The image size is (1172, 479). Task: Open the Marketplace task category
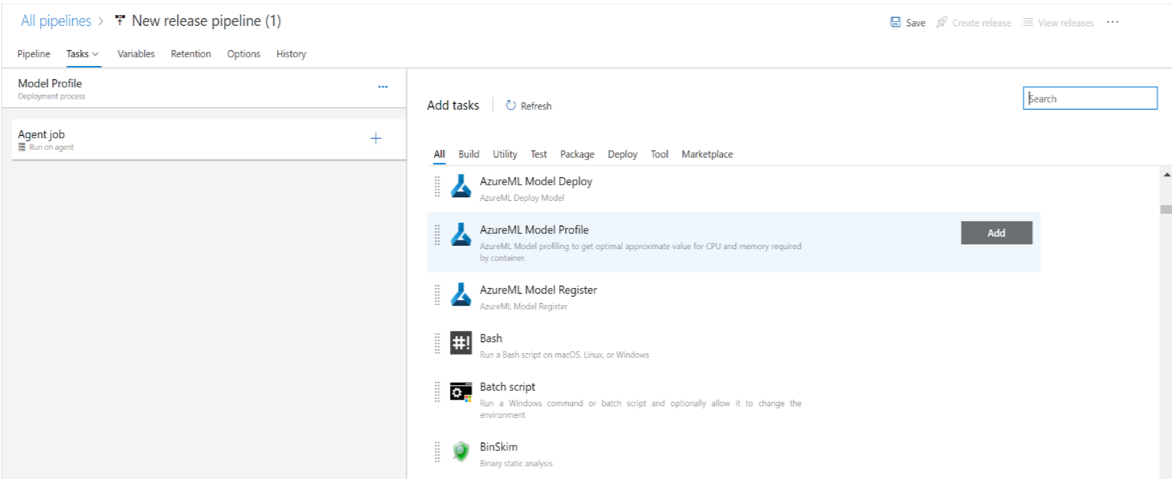tap(707, 154)
